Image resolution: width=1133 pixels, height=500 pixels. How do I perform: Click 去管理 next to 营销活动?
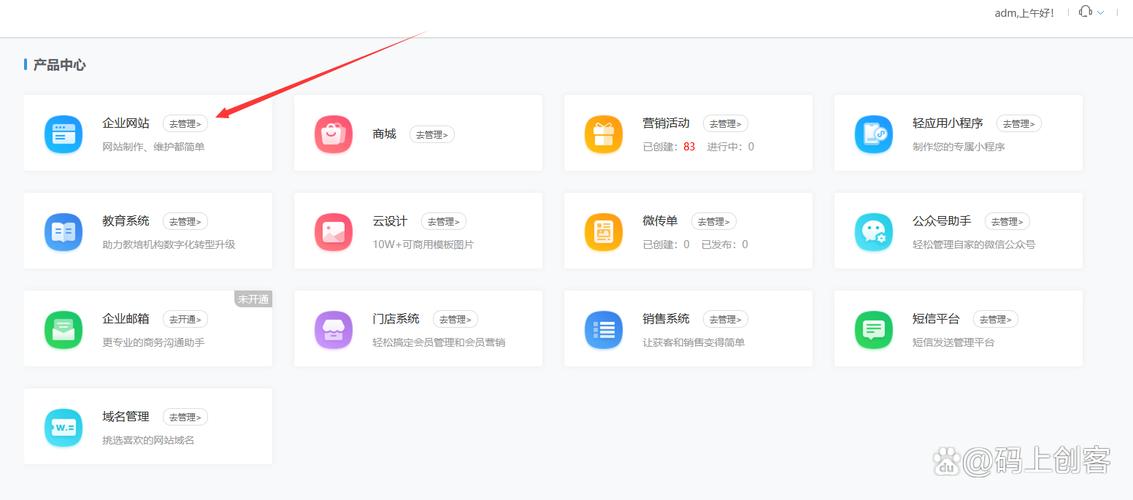(x=725, y=124)
